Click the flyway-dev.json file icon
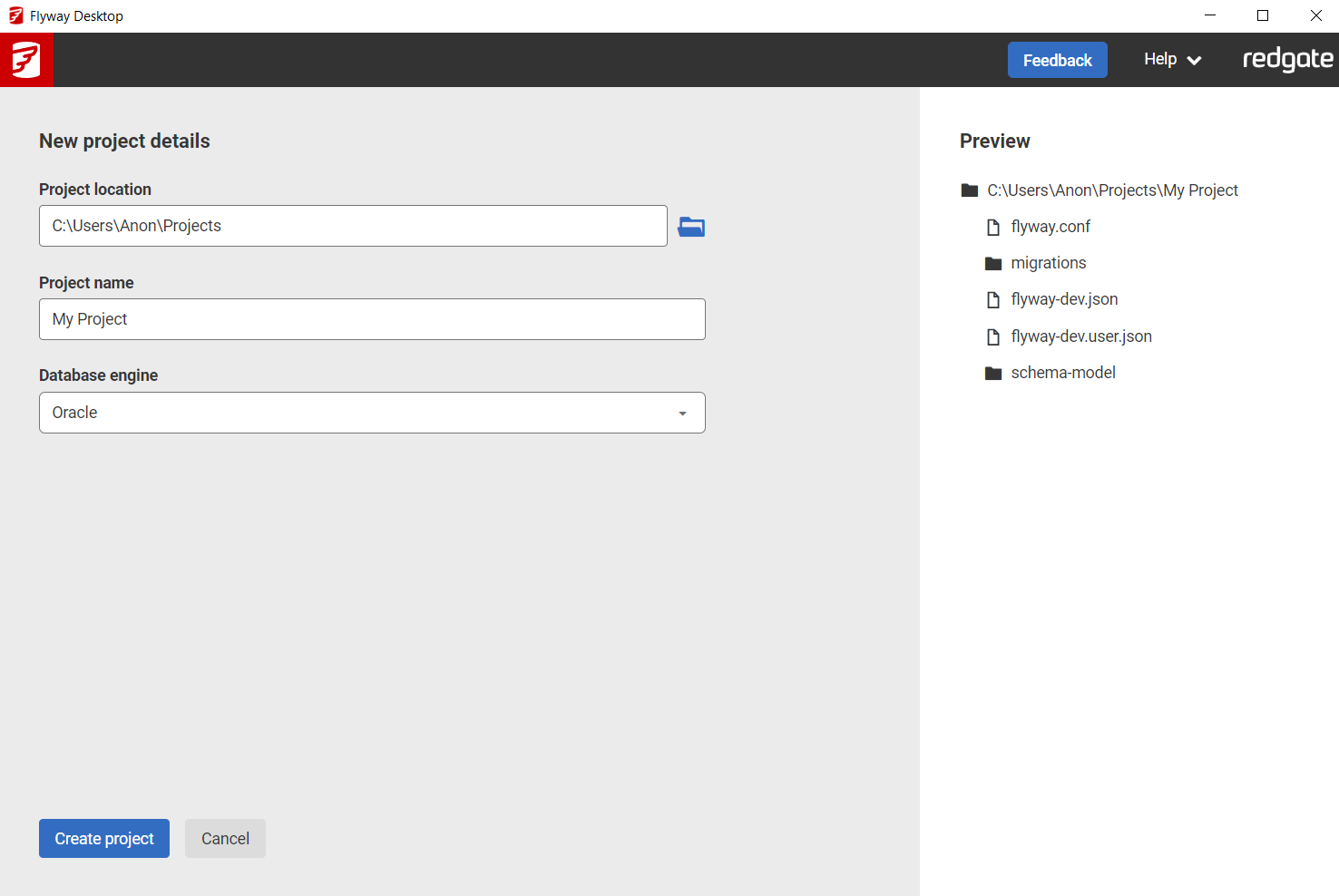Image resolution: width=1339 pixels, height=896 pixels. (x=993, y=299)
